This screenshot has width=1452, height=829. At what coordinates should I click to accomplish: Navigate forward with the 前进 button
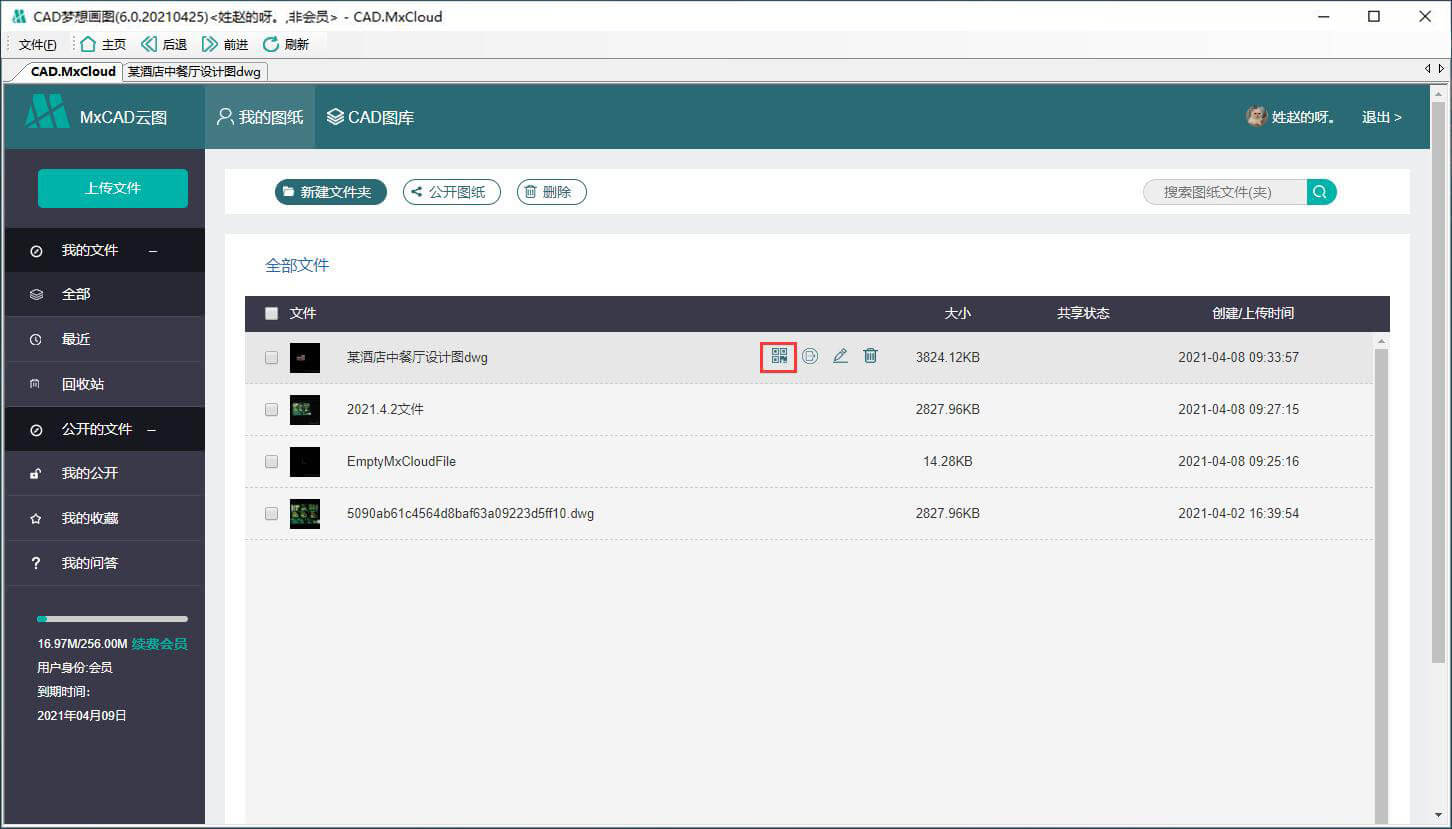pos(225,44)
